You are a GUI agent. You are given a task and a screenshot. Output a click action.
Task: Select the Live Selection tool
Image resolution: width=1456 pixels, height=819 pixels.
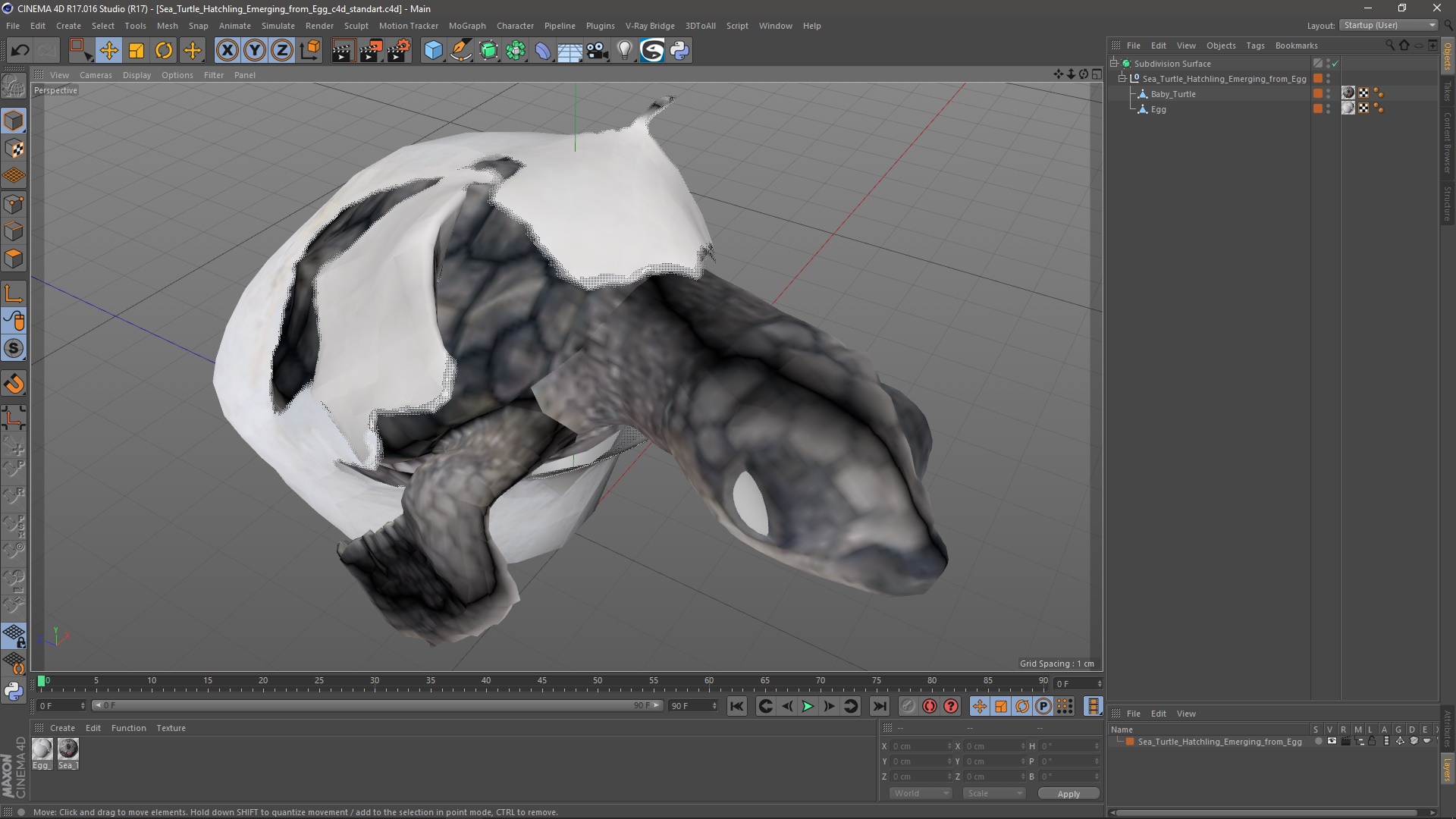coord(80,51)
